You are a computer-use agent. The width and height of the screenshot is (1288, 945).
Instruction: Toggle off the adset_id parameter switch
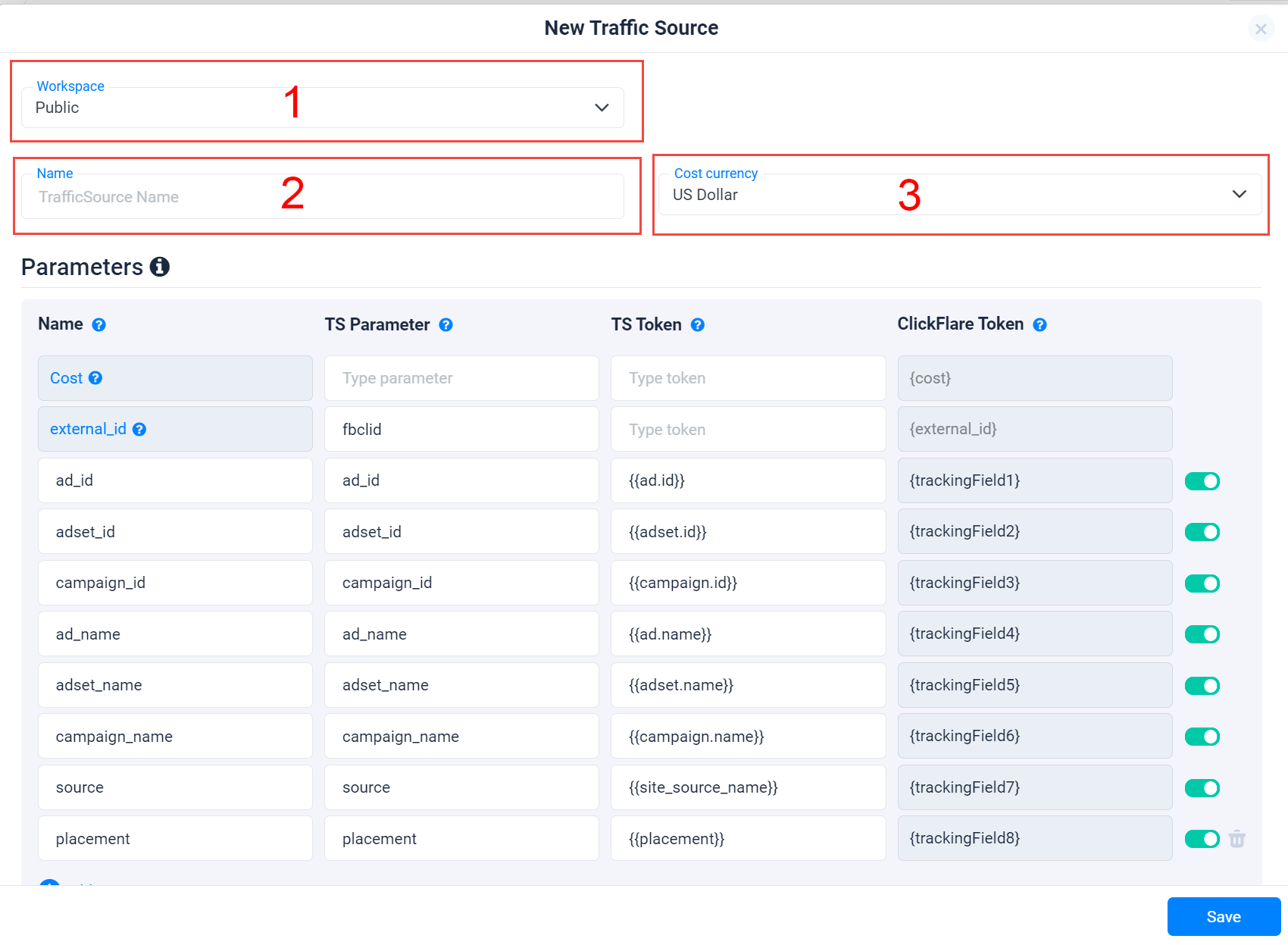tap(1202, 532)
